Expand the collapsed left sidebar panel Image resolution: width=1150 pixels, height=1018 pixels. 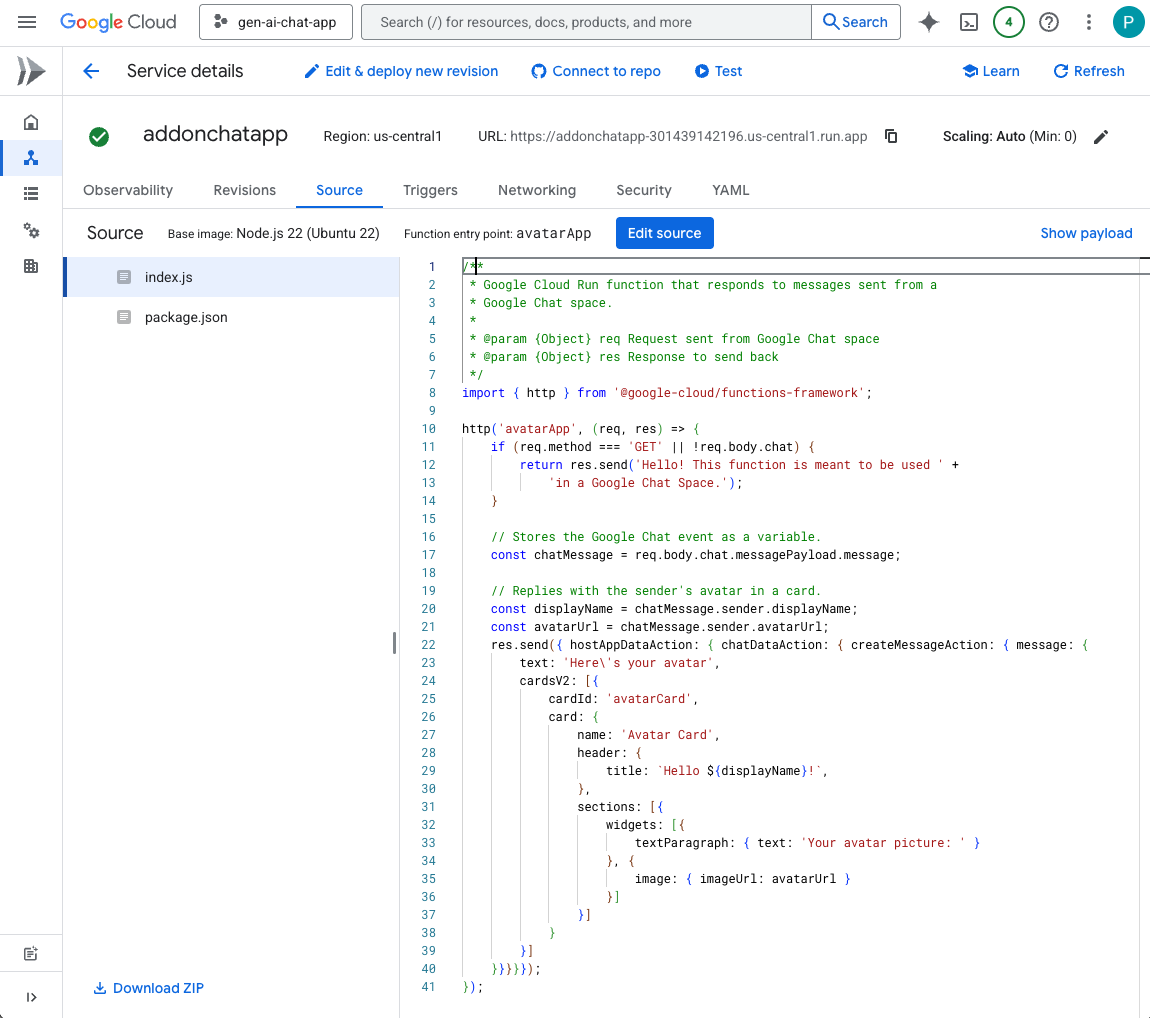point(31,997)
